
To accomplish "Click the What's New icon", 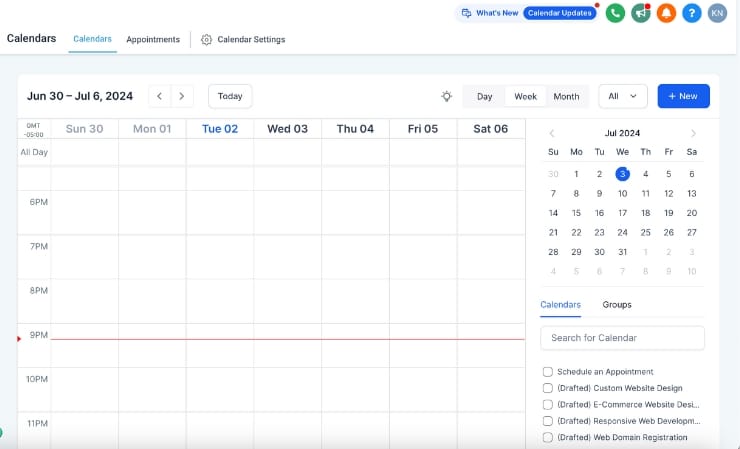I will 466,13.
